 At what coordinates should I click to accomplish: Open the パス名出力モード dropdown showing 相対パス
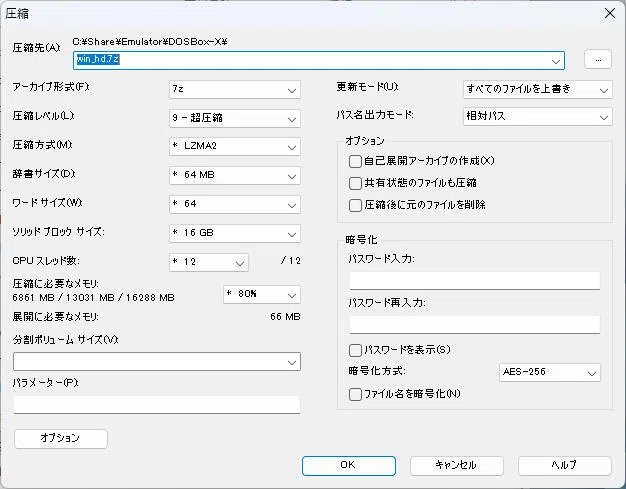[537, 116]
